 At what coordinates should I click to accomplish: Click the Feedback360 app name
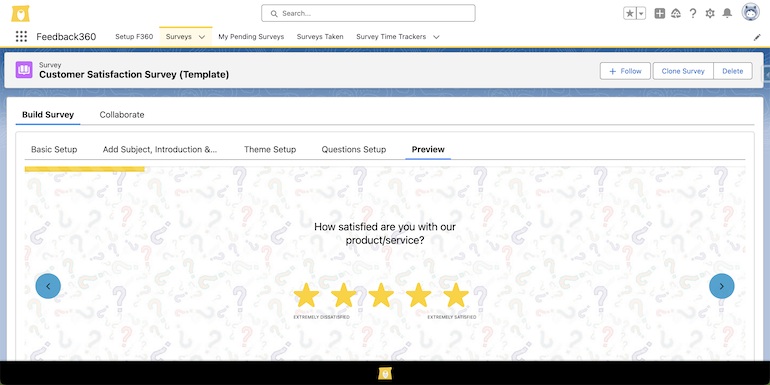pyautogui.click(x=66, y=37)
